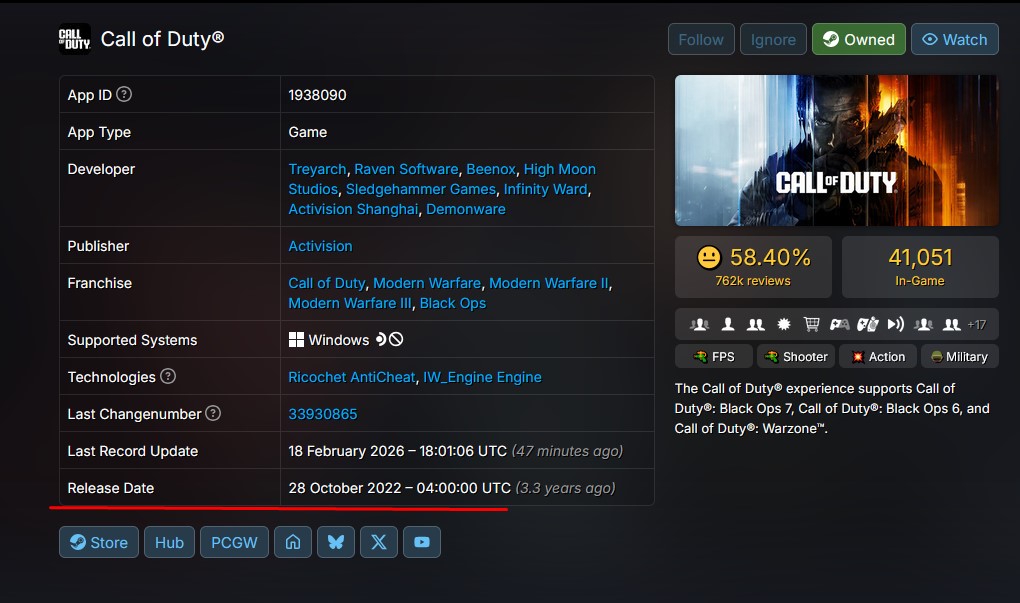The image size is (1020, 603).
Task: Click the three-person icon left of single-player icon
Action: coord(699,324)
